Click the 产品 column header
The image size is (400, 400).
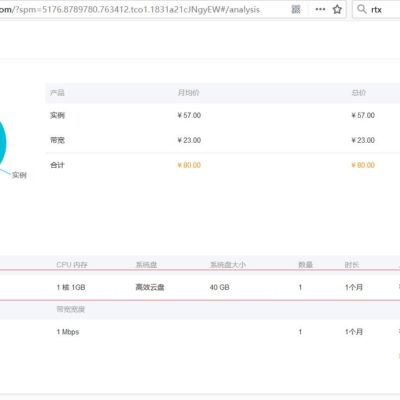[x=57, y=93]
